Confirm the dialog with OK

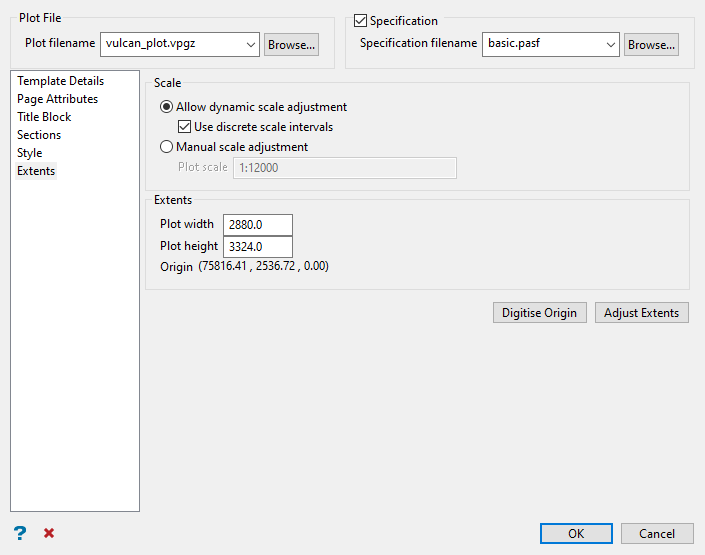pos(576,534)
